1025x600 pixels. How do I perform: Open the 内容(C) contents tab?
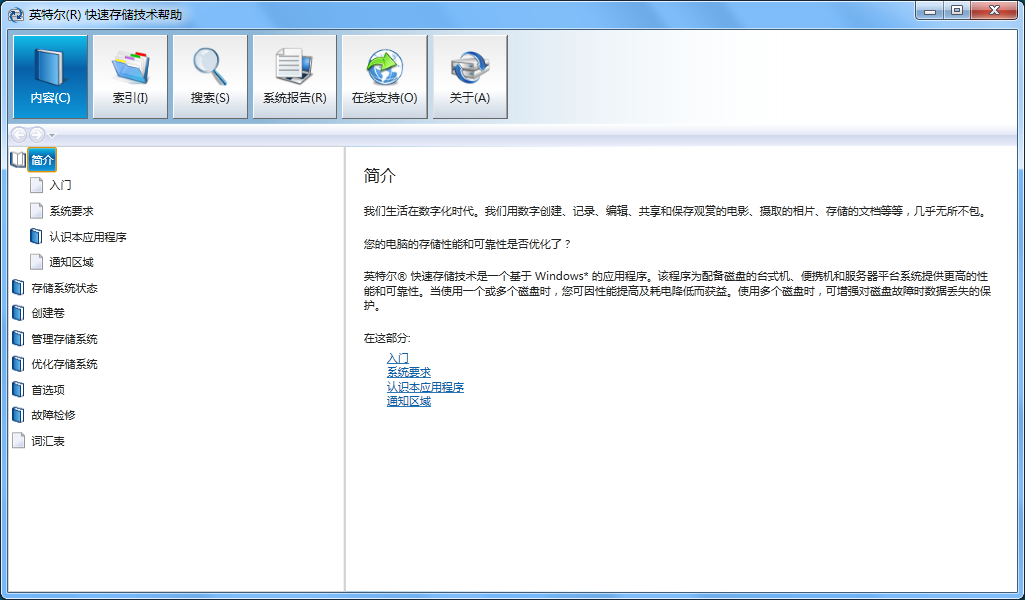point(50,77)
